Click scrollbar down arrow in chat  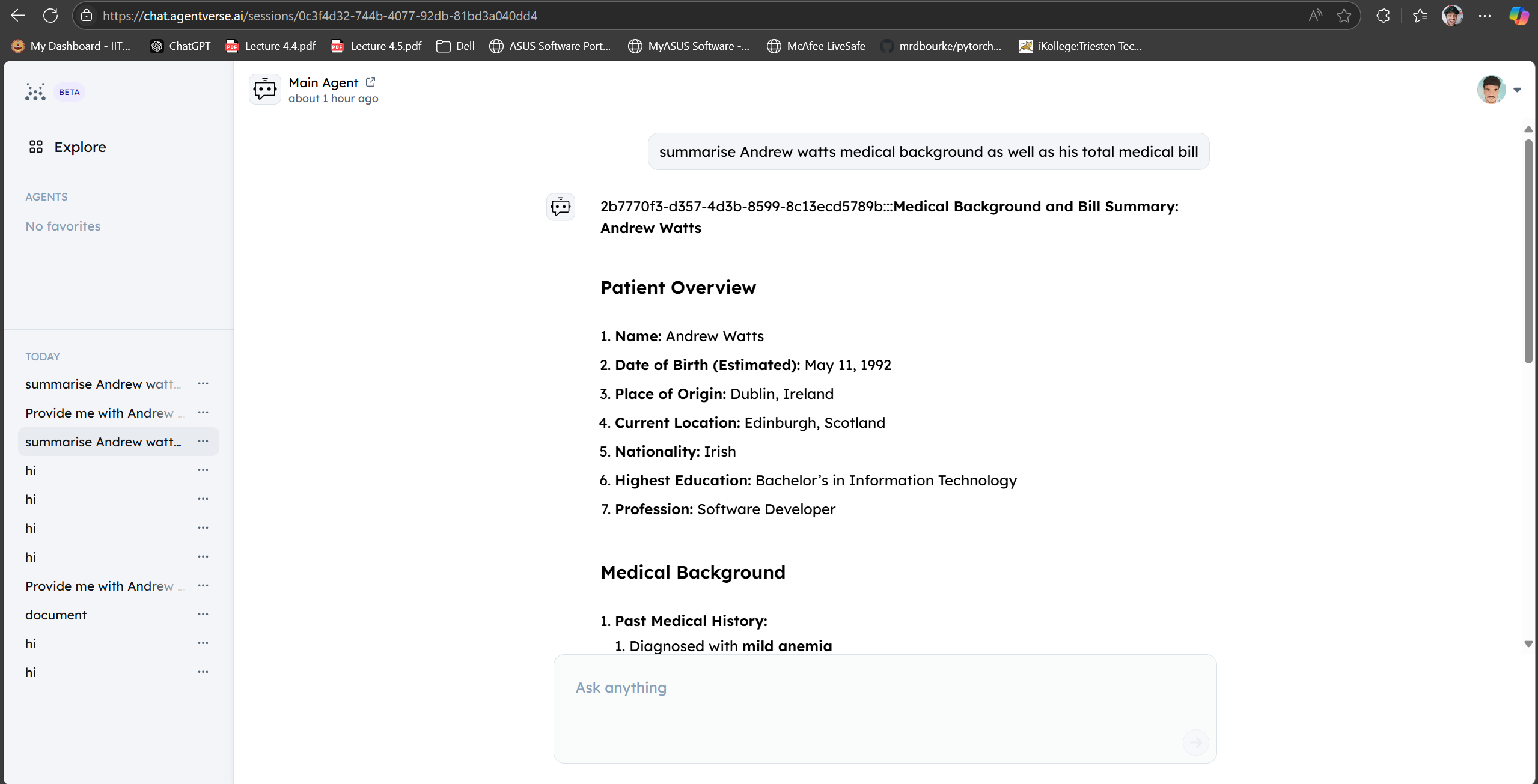point(1528,644)
